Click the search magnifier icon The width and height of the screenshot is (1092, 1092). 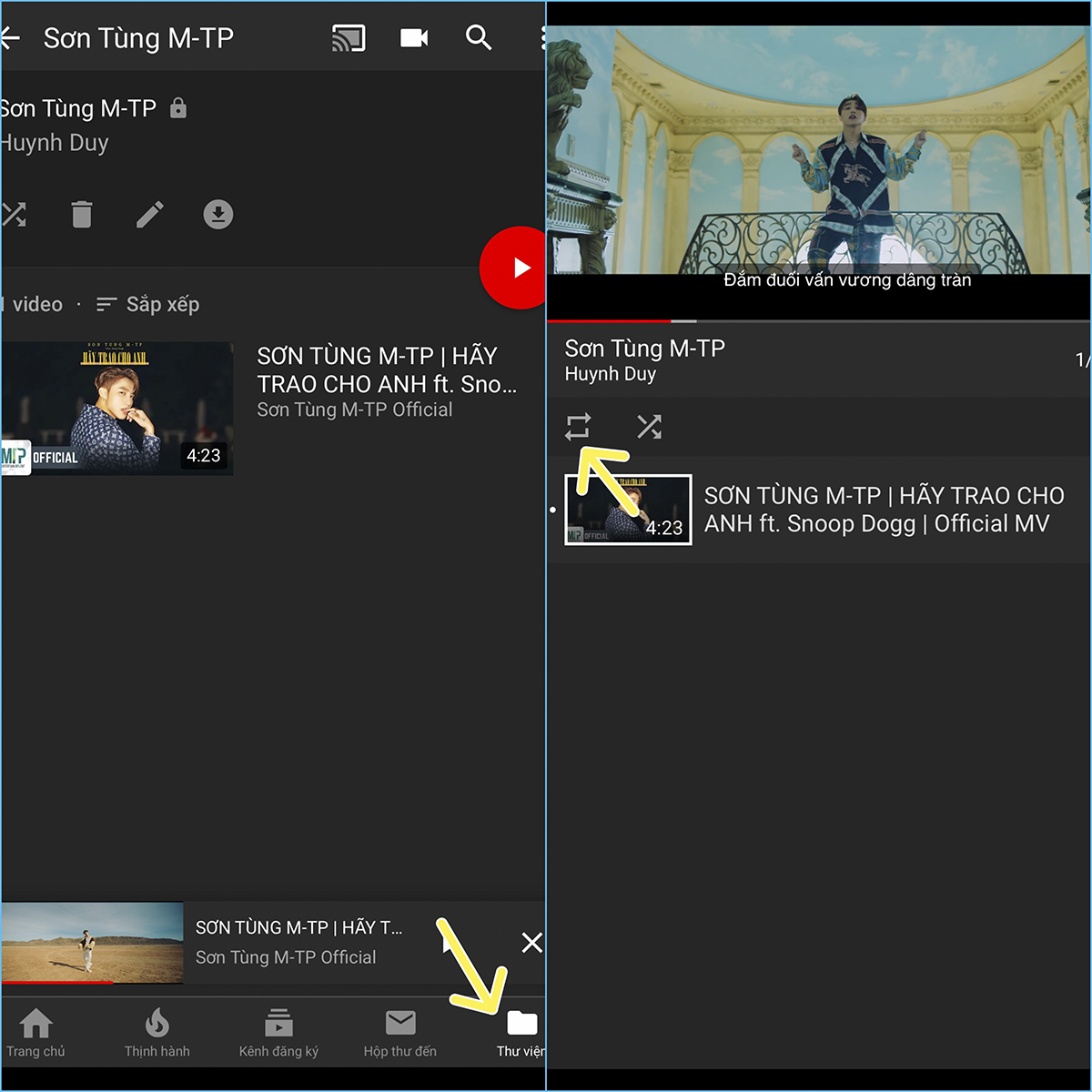pyautogui.click(x=479, y=37)
